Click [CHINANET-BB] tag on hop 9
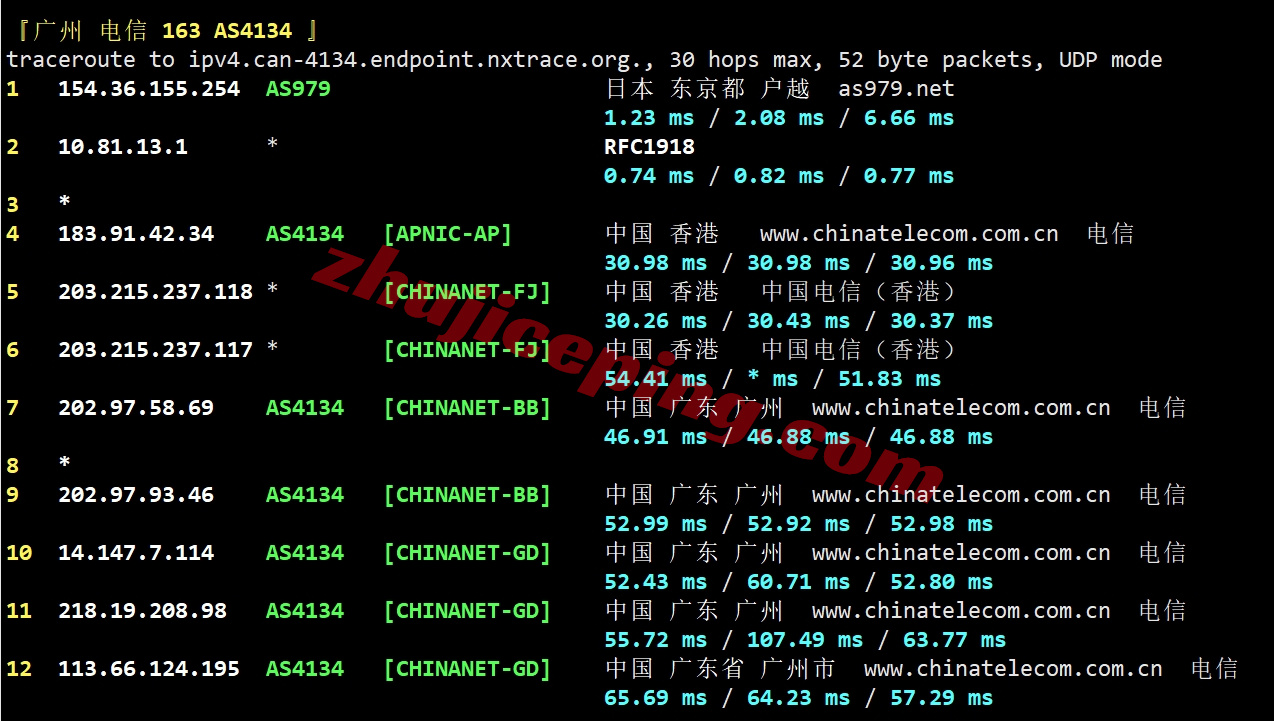The width and height of the screenshot is (1274, 721). tap(467, 495)
